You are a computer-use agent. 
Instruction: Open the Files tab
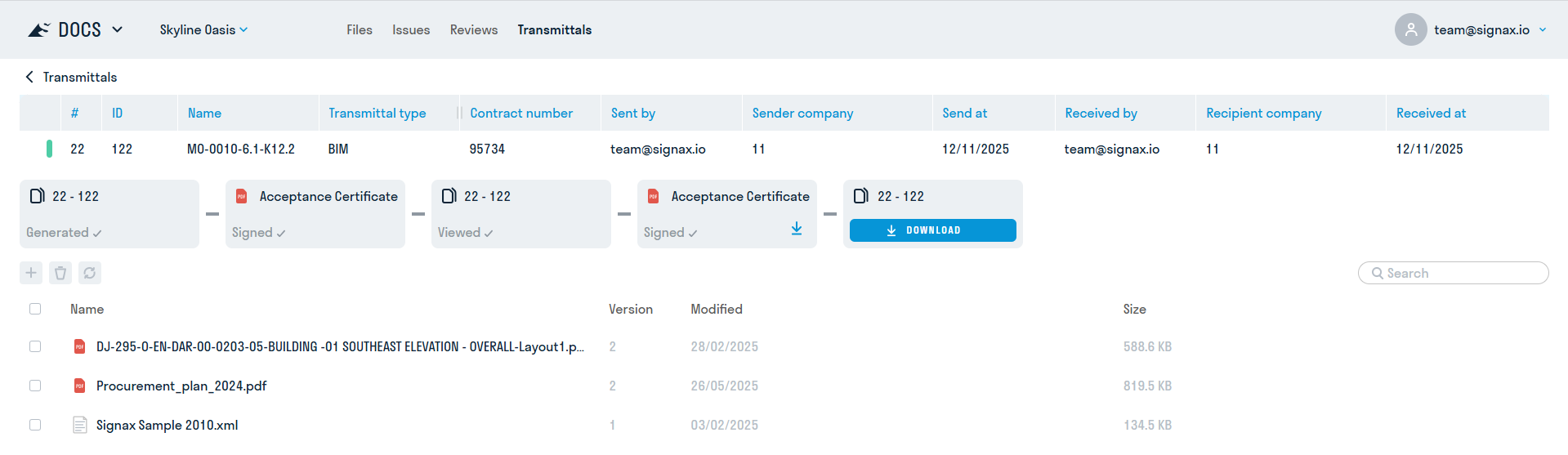click(x=359, y=29)
